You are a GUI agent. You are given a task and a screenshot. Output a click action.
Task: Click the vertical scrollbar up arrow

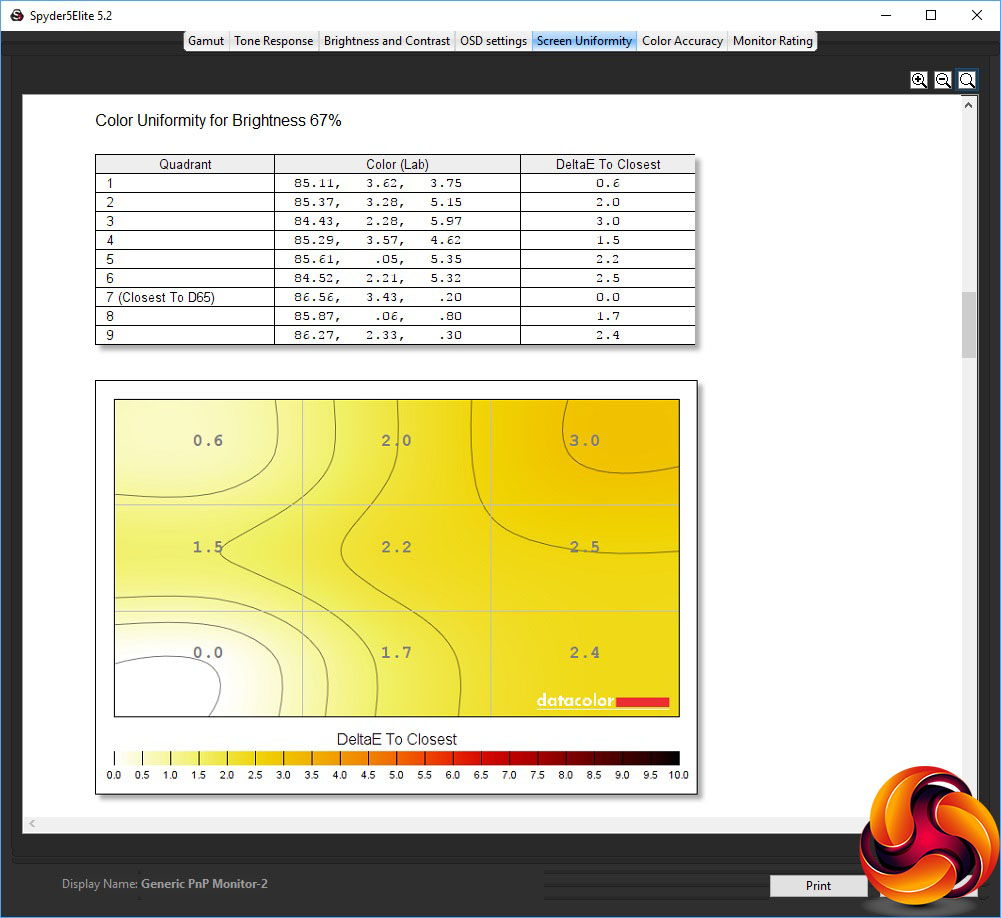[968, 105]
